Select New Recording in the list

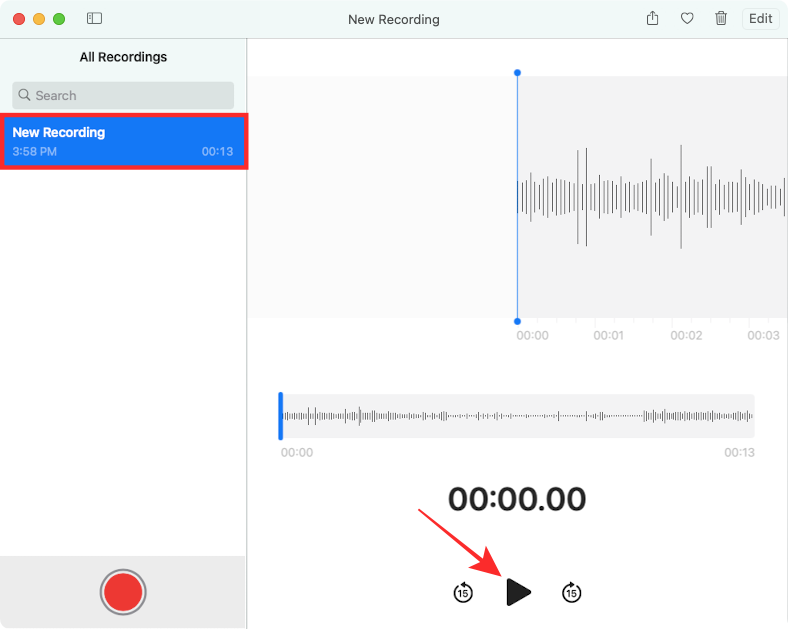(x=124, y=141)
